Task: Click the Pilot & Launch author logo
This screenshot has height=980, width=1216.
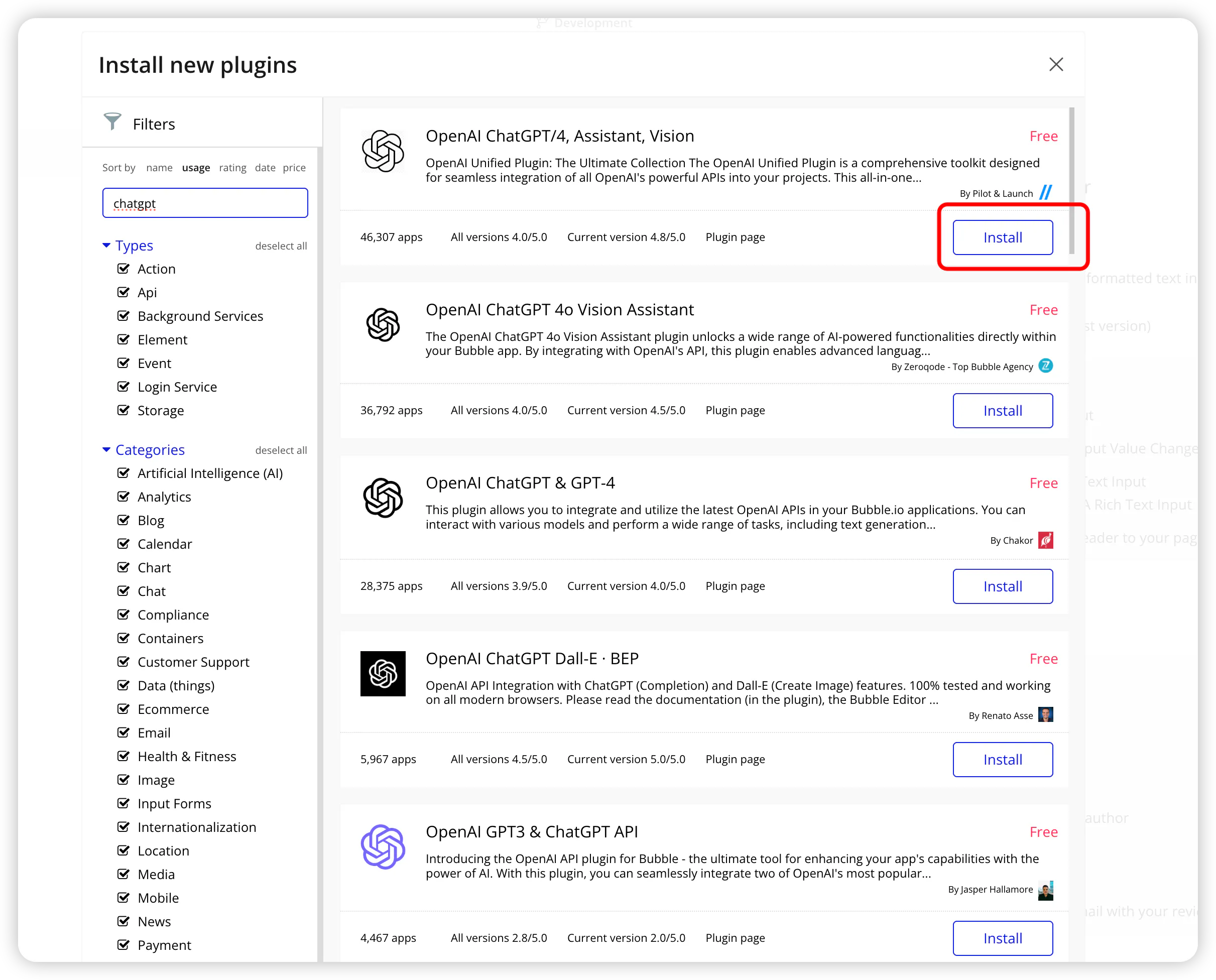Action: (1045, 192)
